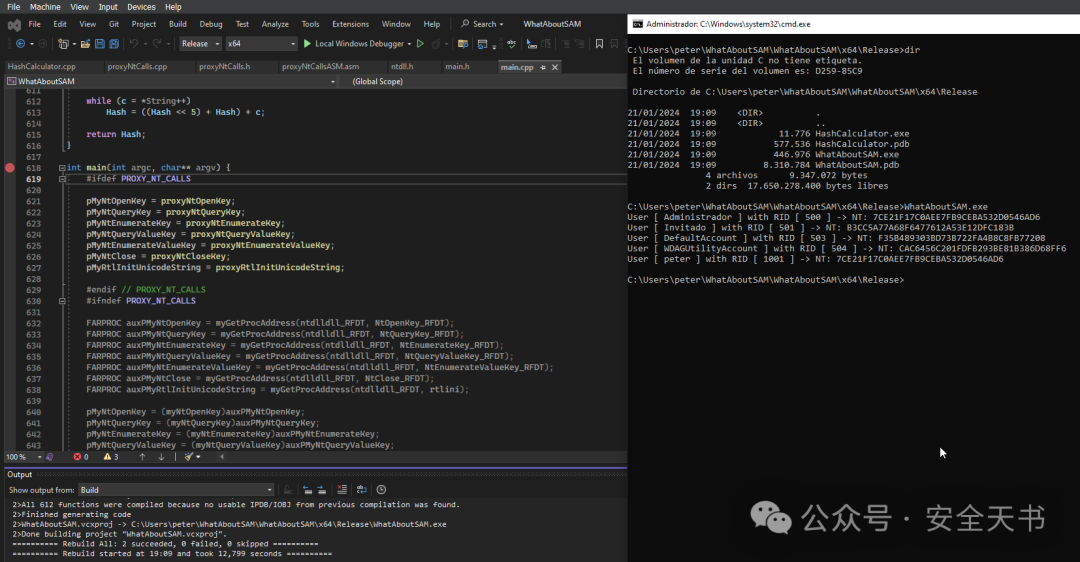Click the Find in Files folder icon
The width and height of the screenshot is (1080, 562).
463,43
